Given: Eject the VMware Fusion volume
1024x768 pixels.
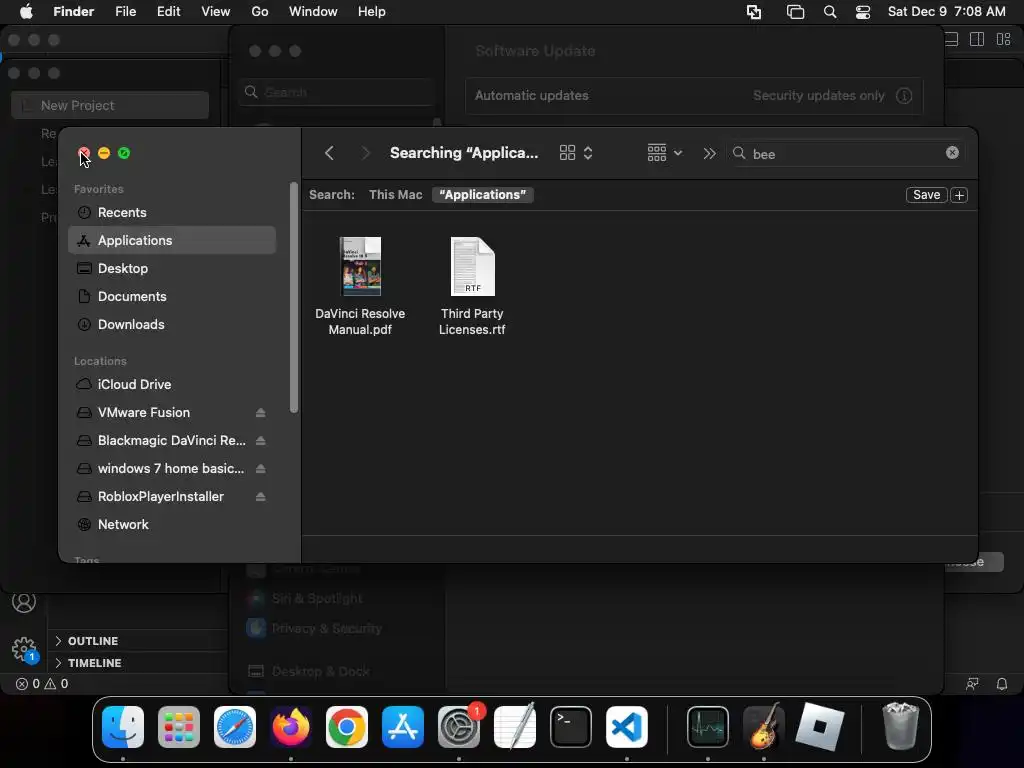Looking at the screenshot, I should click(x=261, y=413).
